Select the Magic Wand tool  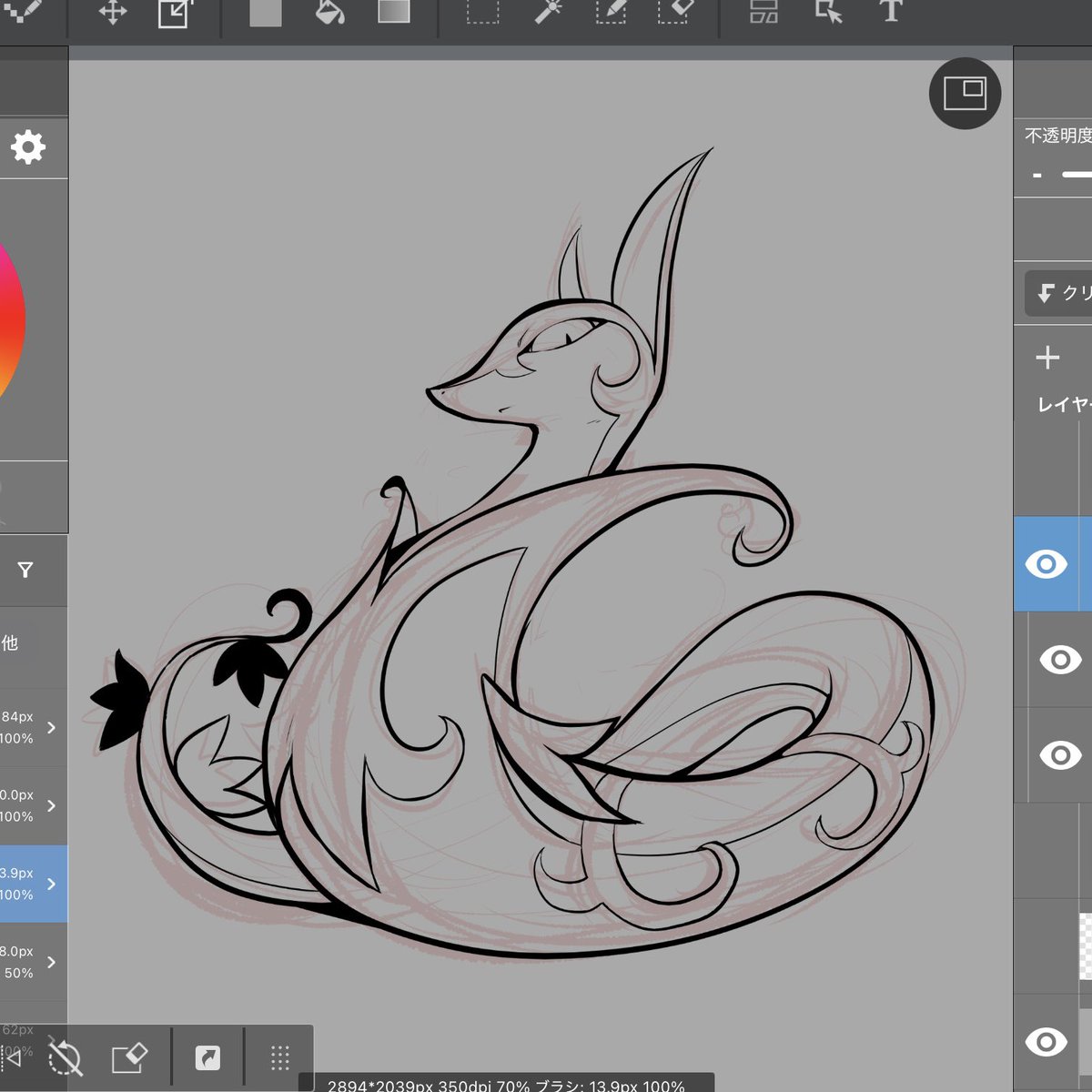tap(548, 11)
